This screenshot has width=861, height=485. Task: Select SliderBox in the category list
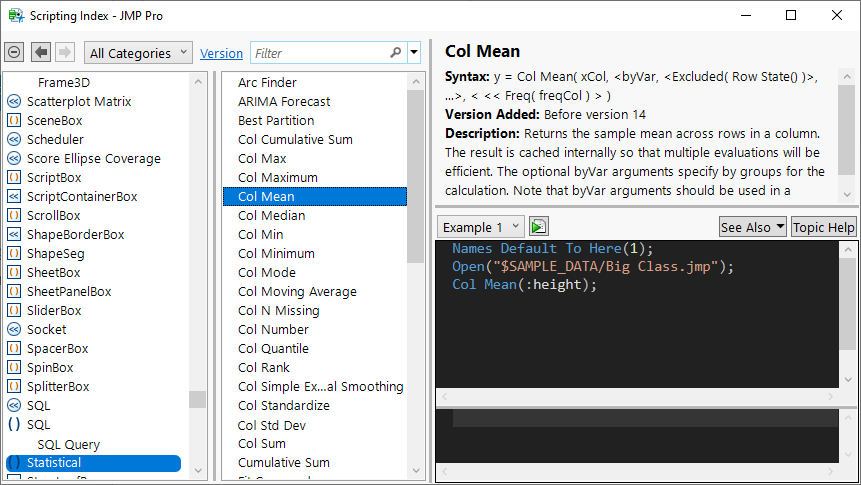(x=54, y=310)
